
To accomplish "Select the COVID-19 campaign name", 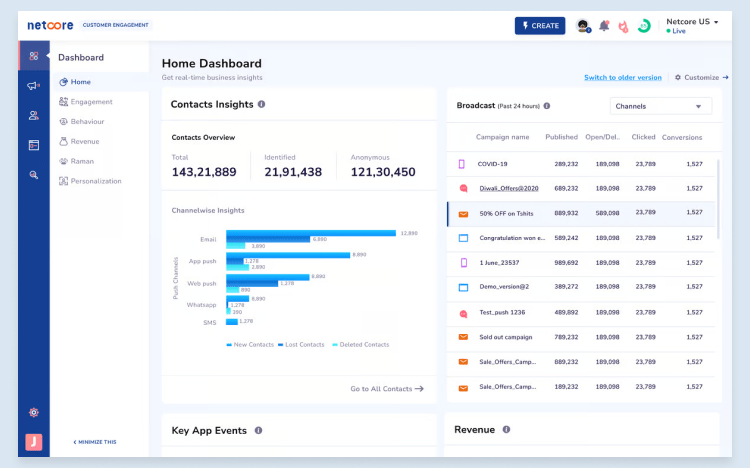I will [x=492, y=164].
